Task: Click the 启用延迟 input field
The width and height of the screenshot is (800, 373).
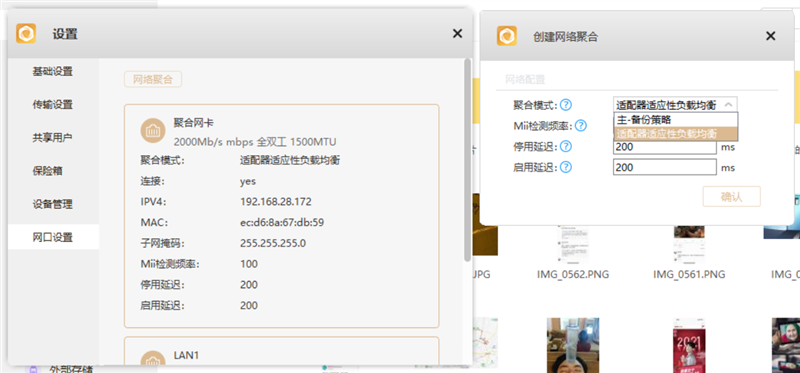Action: [665, 167]
